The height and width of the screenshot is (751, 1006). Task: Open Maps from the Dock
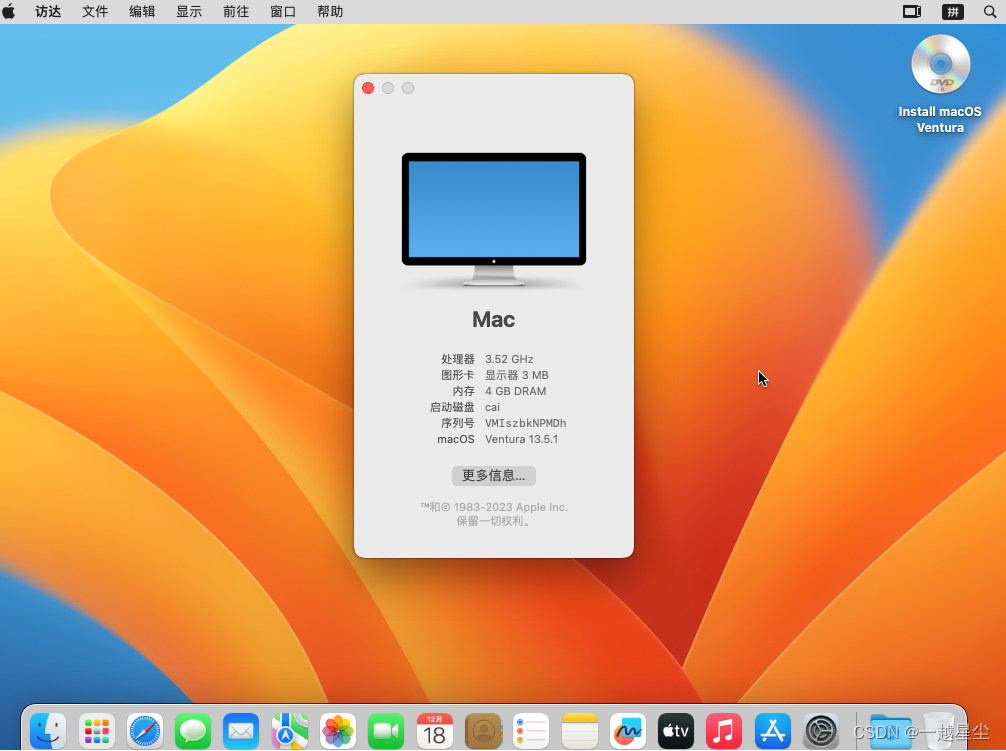pos(289,730)
